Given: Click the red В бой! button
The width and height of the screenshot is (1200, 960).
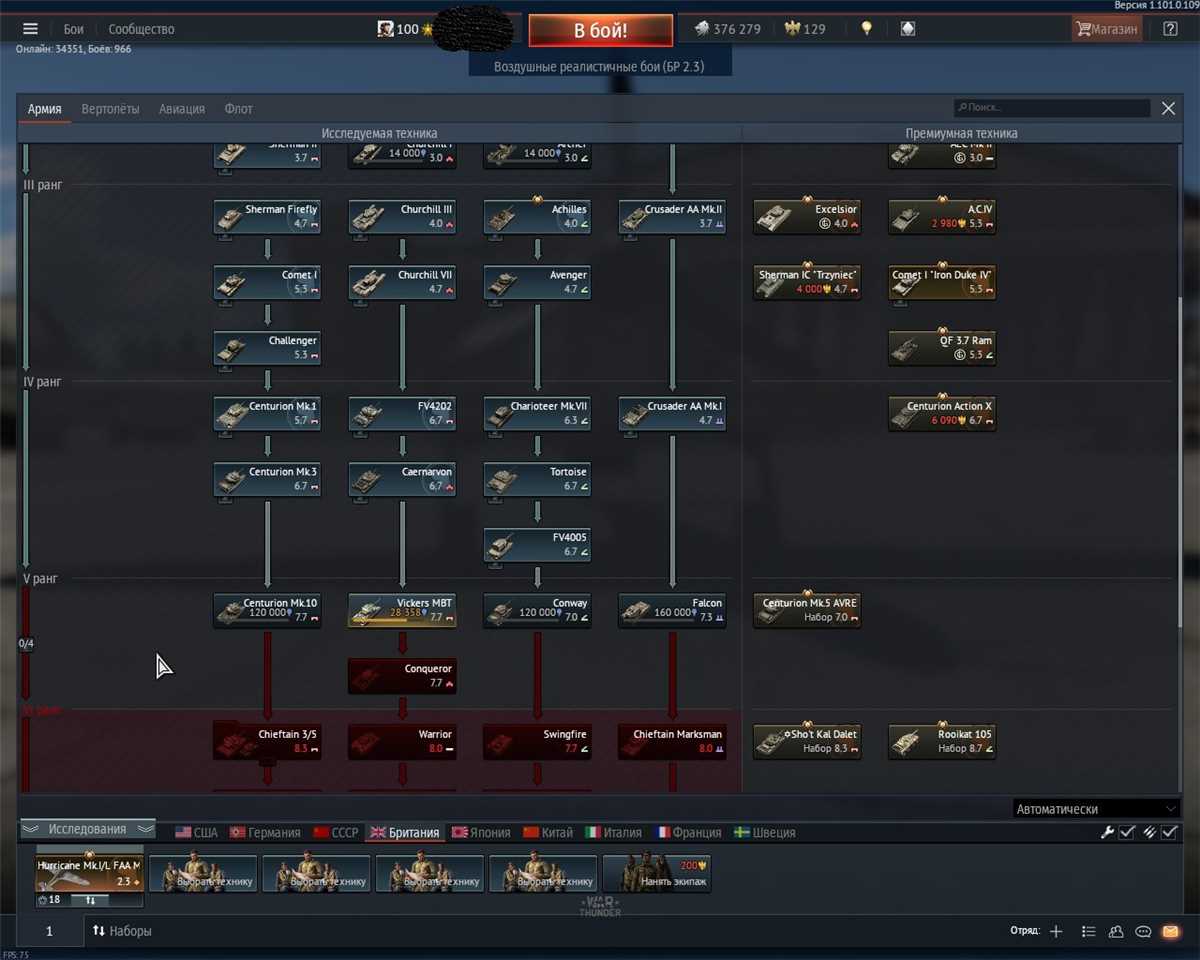Looking at the screenshot, I should point(600,30).
